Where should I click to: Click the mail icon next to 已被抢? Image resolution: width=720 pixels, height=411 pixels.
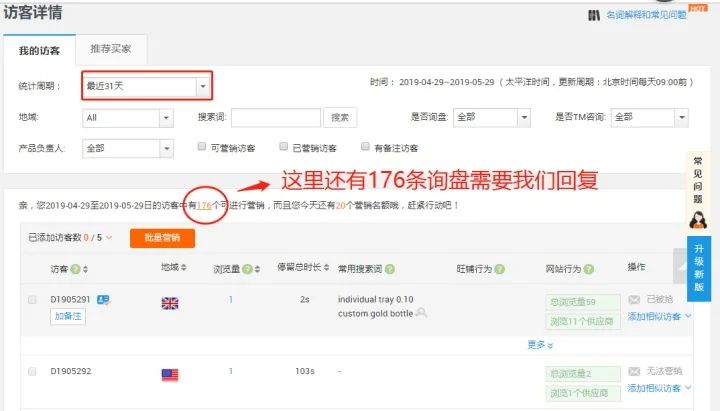(634, 299)
